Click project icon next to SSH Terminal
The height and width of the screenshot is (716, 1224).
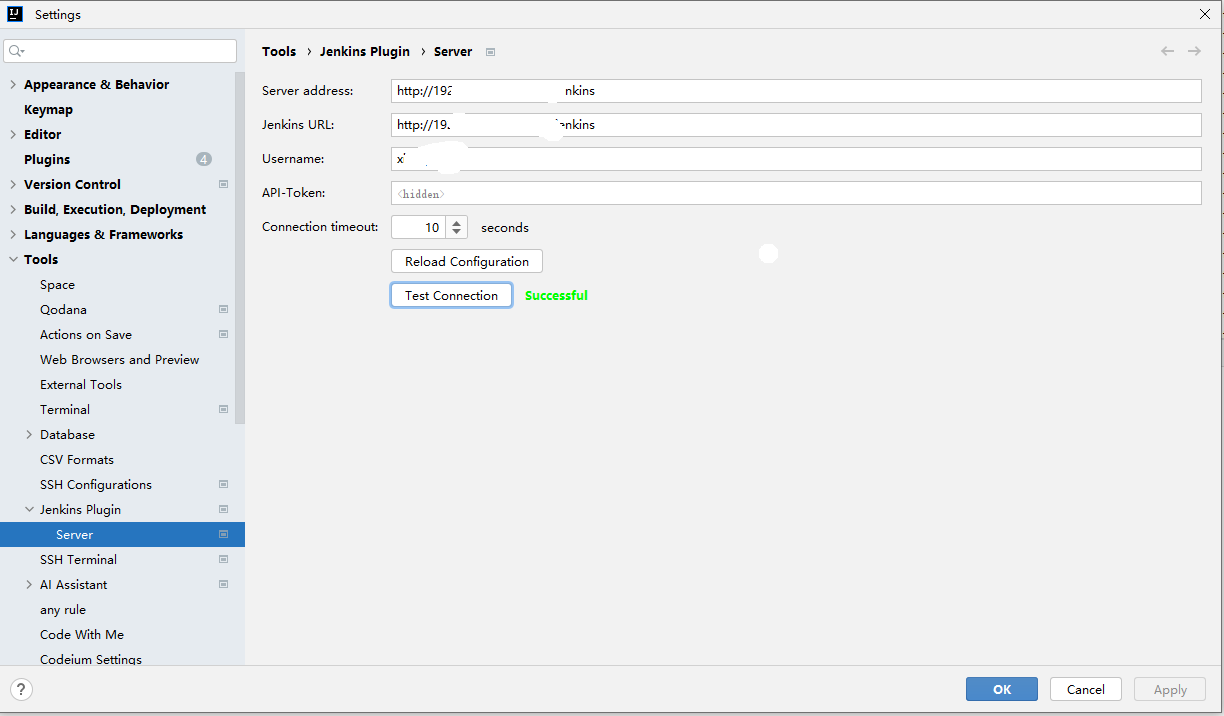[223, 559]
